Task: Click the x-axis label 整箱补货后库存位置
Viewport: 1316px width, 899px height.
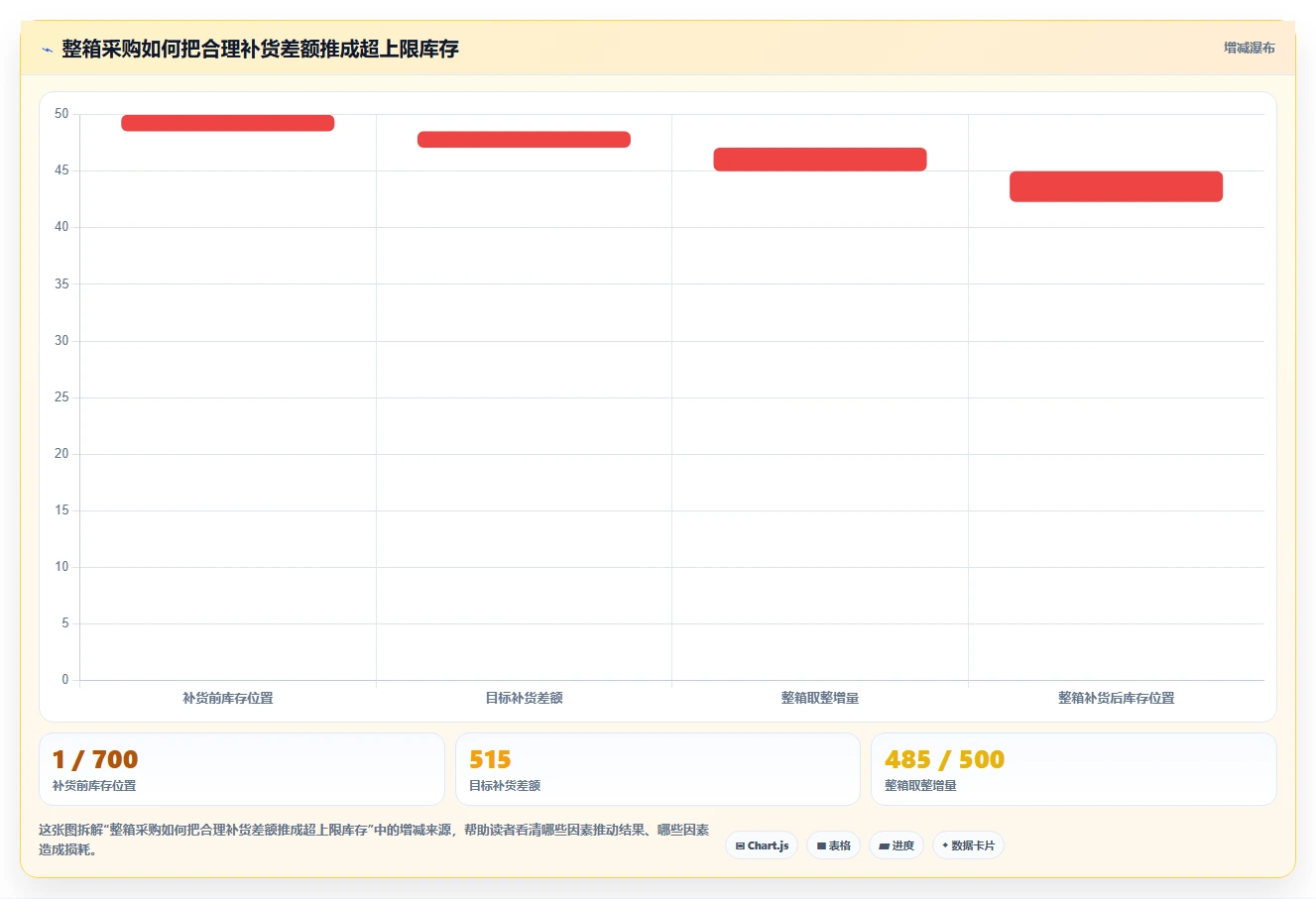Action: click(1116, 698)
